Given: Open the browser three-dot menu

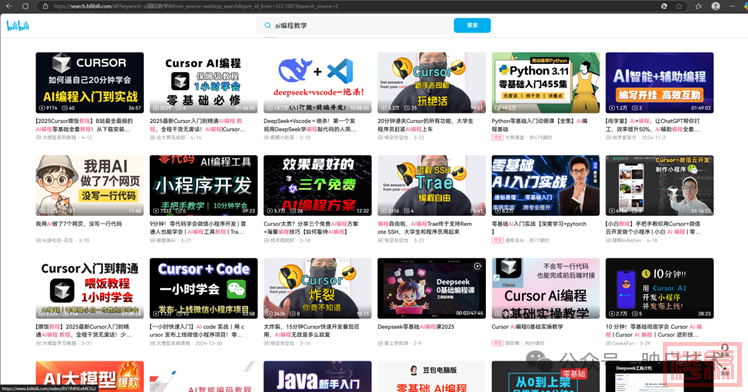Looking at the screenshot, I should point(733,6).
